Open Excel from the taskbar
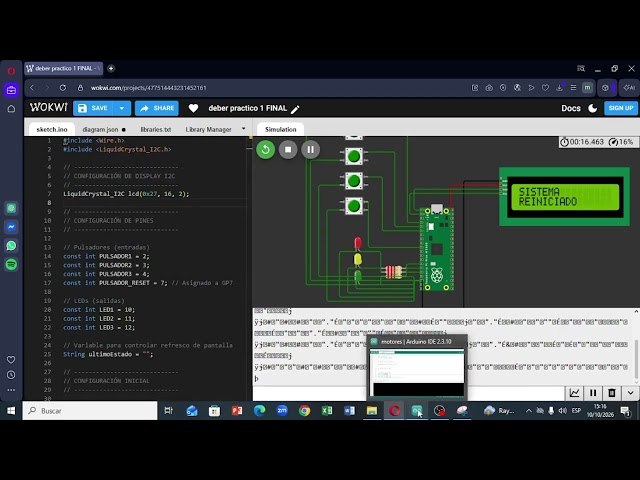The height and width of the screenshot is (480, 640). [327, 411]
